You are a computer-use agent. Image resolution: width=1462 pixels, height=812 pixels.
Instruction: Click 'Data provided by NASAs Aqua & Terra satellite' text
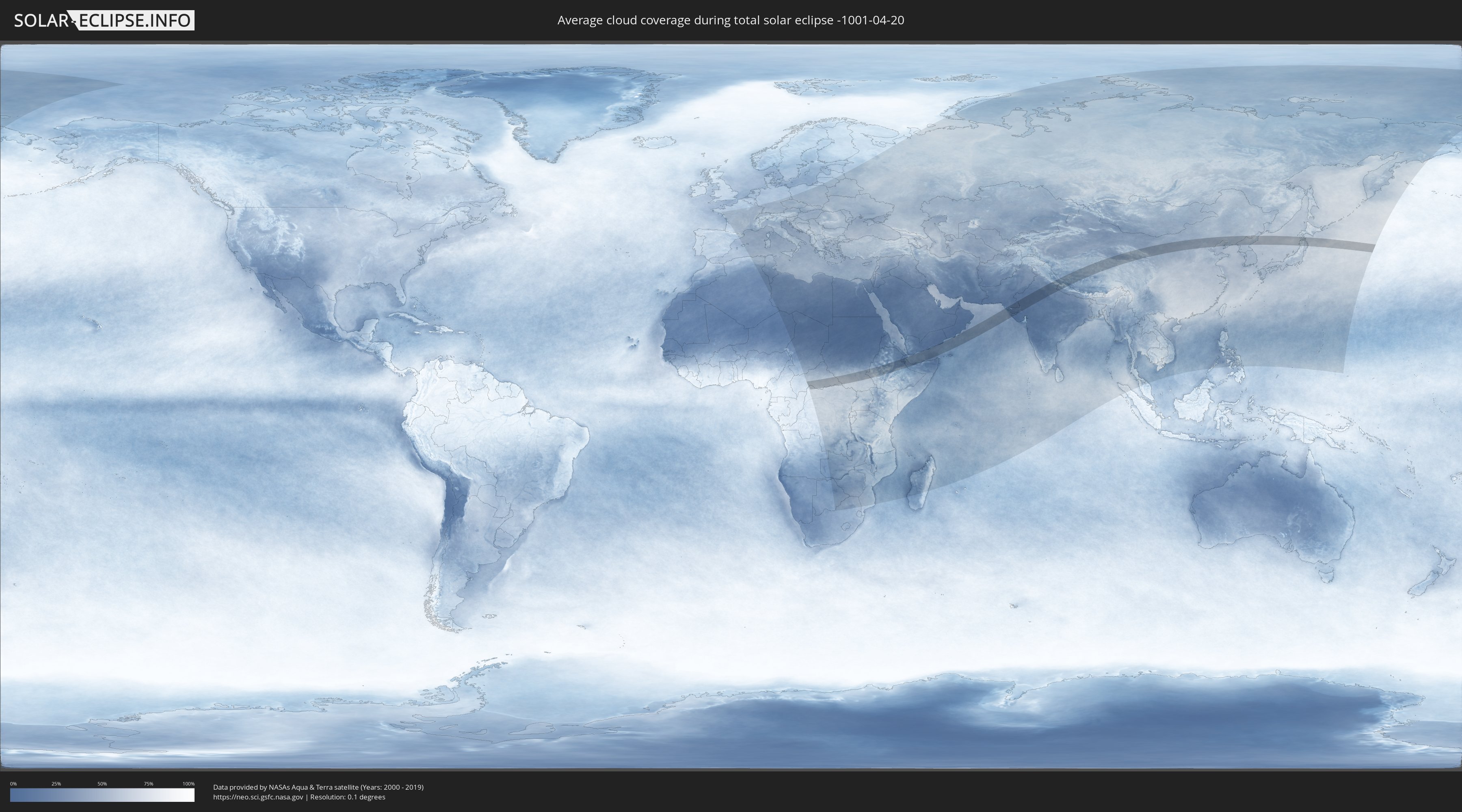[285, 787]
